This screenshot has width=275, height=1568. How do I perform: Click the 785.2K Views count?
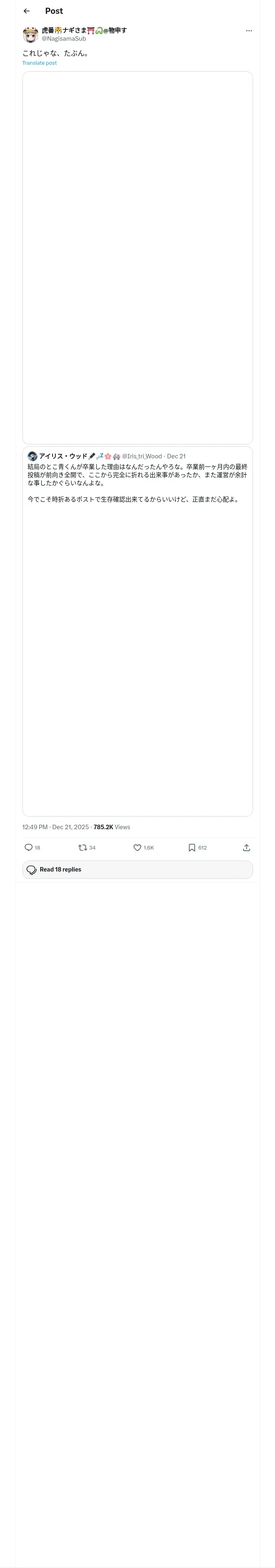point(112,827)
